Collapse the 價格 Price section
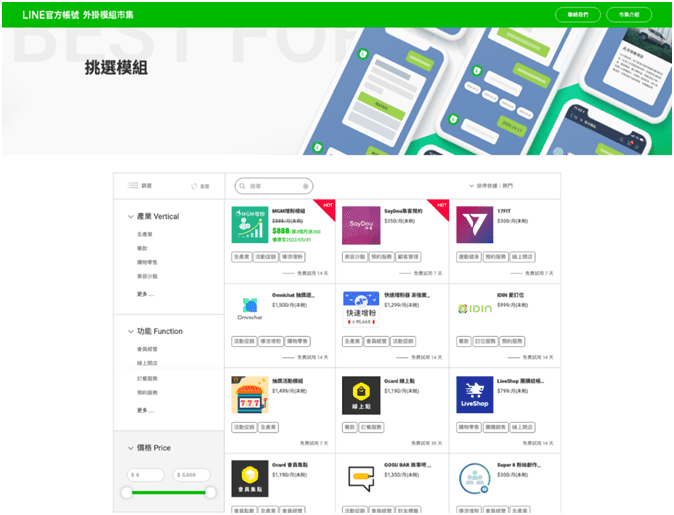Viewport: 674px width, 515px height. coord(131,448)
